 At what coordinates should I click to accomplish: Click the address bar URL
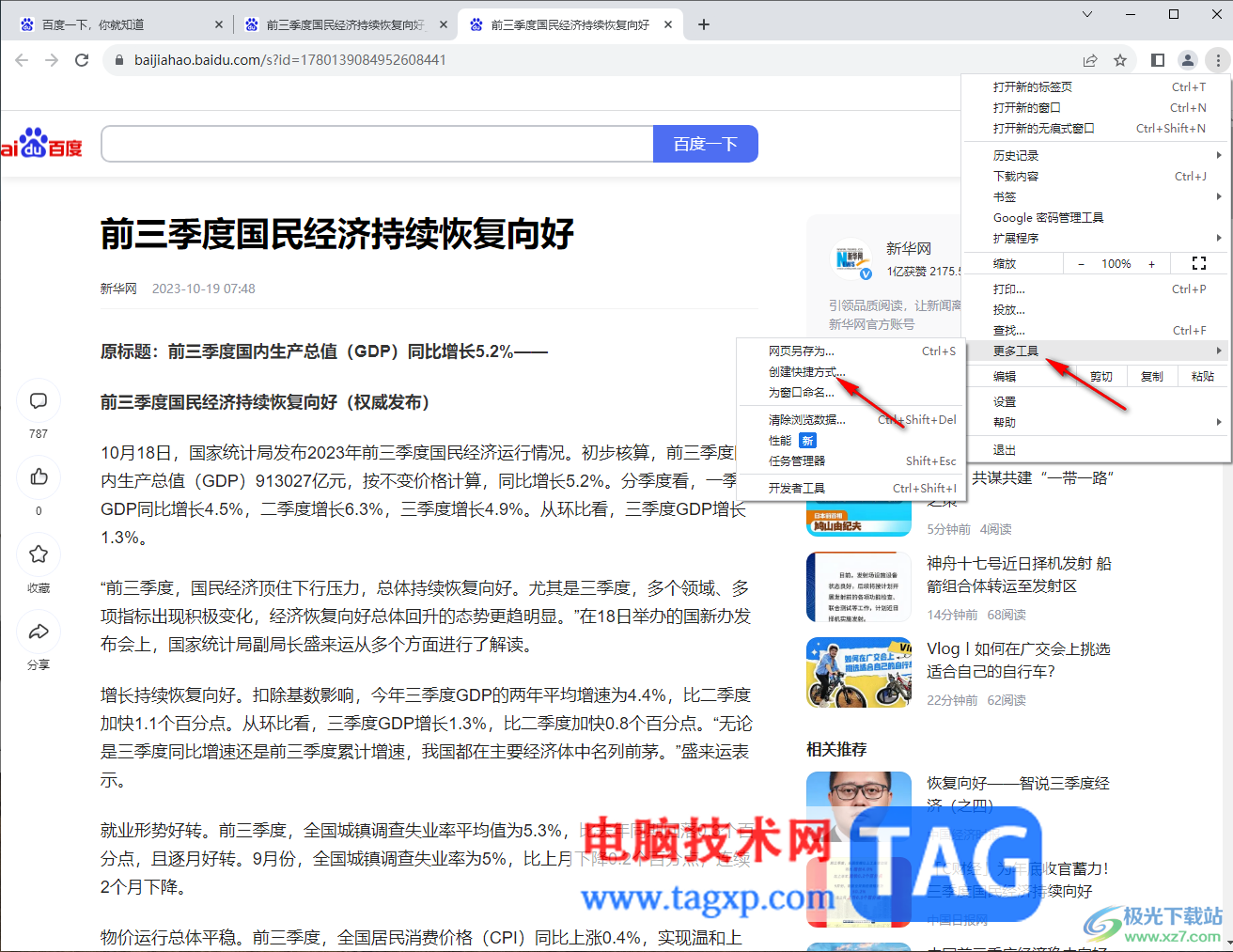290,60
